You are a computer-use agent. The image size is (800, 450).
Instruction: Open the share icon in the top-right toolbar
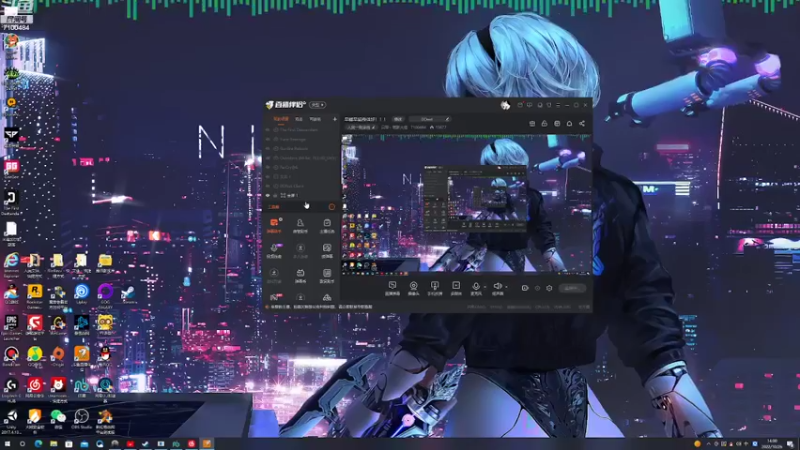tap(582, 123)
